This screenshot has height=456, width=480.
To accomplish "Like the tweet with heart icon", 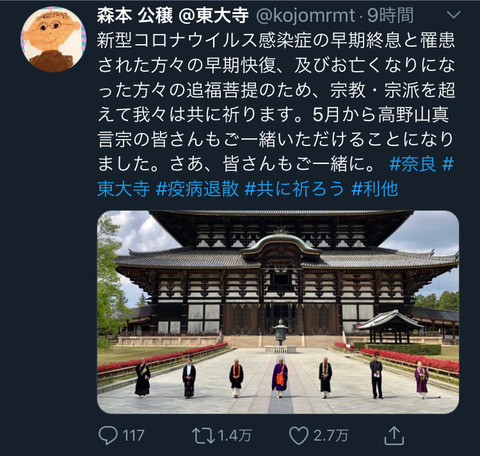I will coord(298,436).
